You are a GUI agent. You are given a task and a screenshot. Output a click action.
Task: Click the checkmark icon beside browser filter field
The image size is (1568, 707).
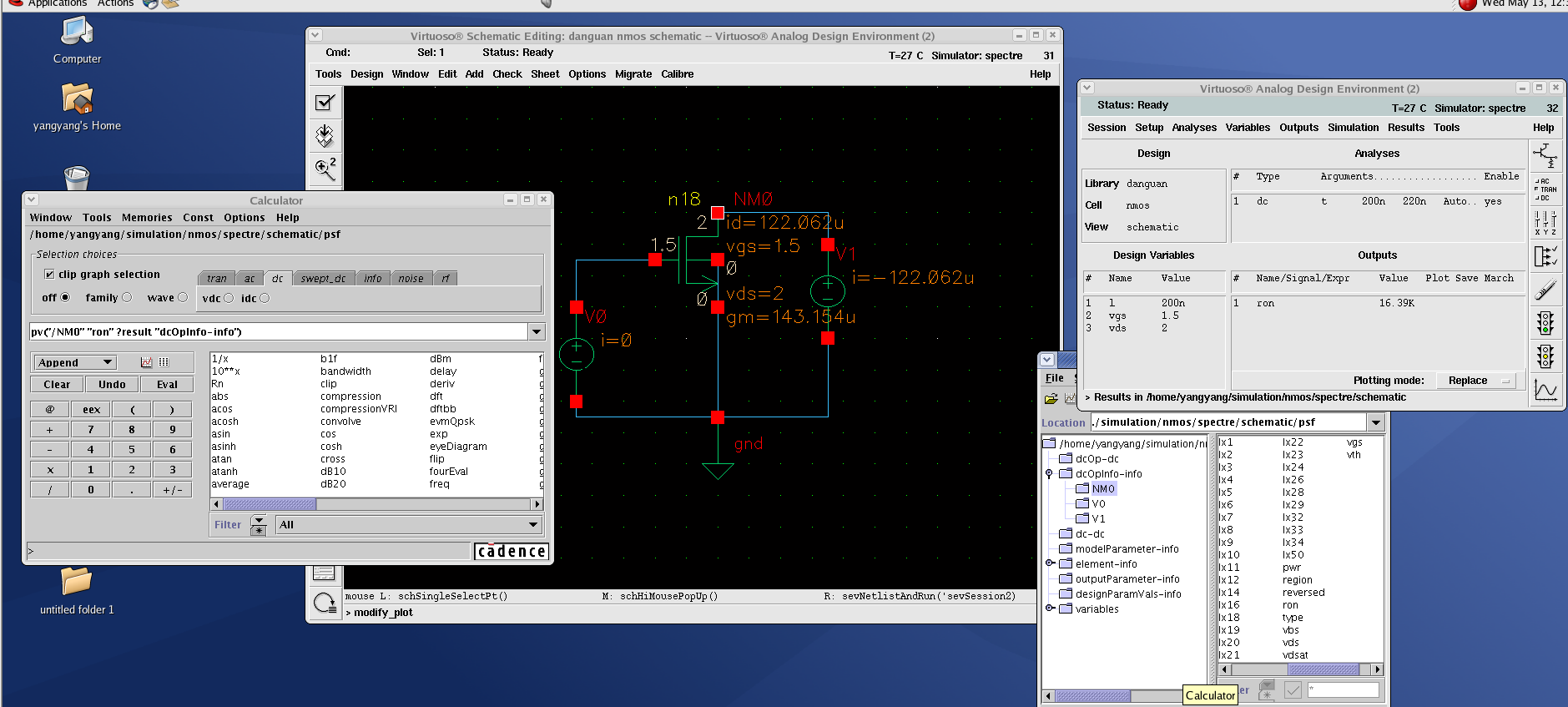point(1293,690)
